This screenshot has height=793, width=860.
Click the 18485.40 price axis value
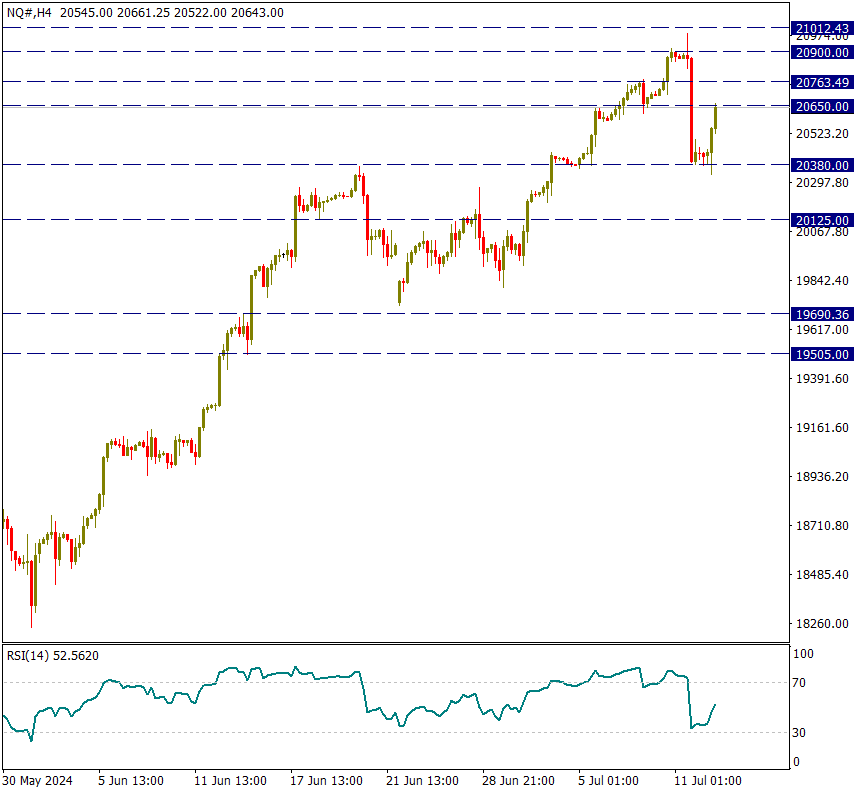point(822,575)
